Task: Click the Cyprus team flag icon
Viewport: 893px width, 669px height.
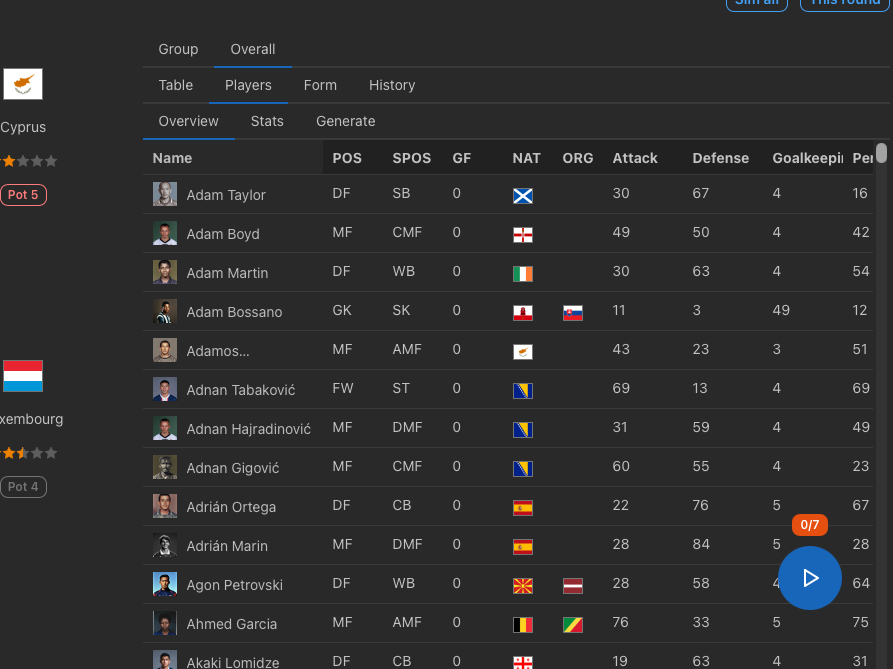Action: tap(23, 84)
